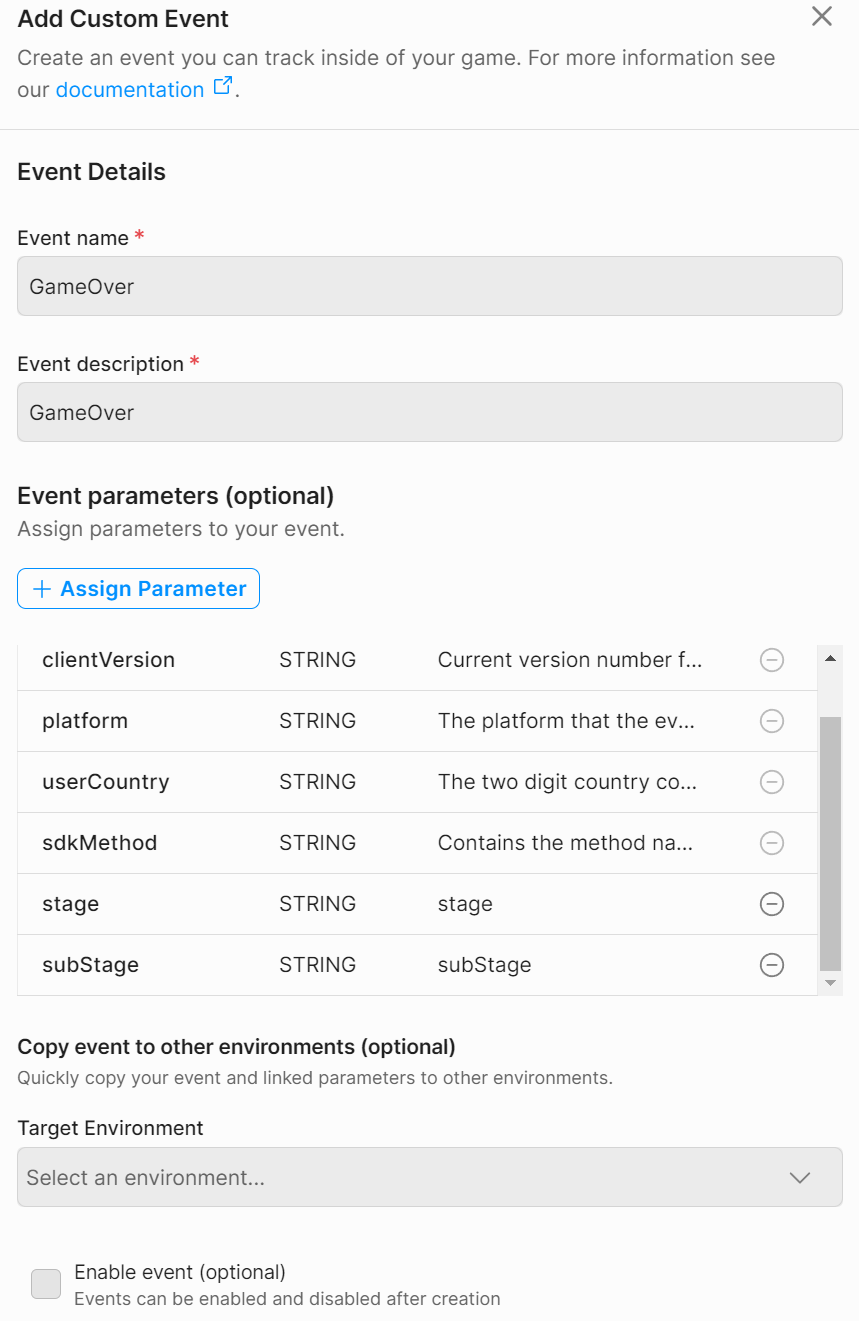Tick the Enable event checkbox
Viewport: 859px width, 1321px height.
pos(46,1284)
